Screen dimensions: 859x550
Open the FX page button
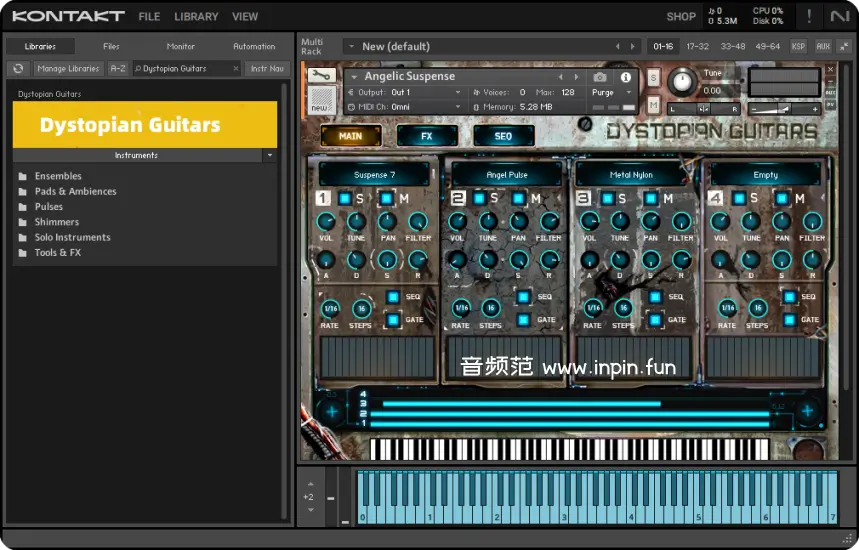point(427,136)
